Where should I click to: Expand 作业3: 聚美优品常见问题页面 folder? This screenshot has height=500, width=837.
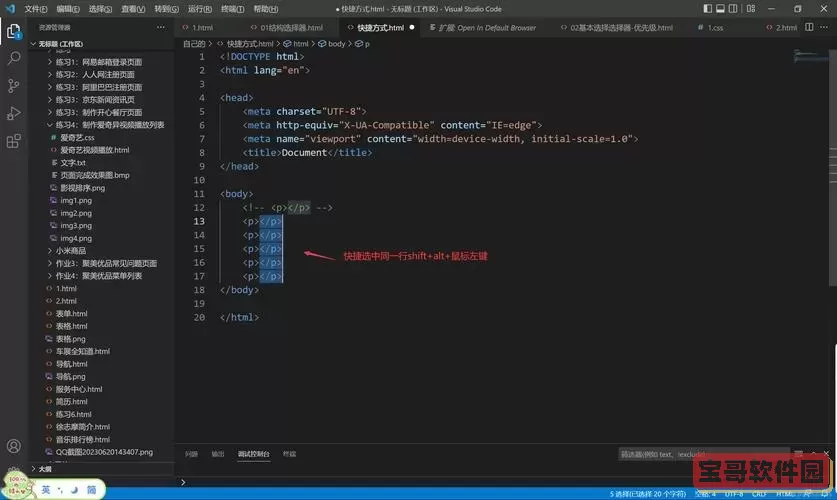(x=106, y=263)
